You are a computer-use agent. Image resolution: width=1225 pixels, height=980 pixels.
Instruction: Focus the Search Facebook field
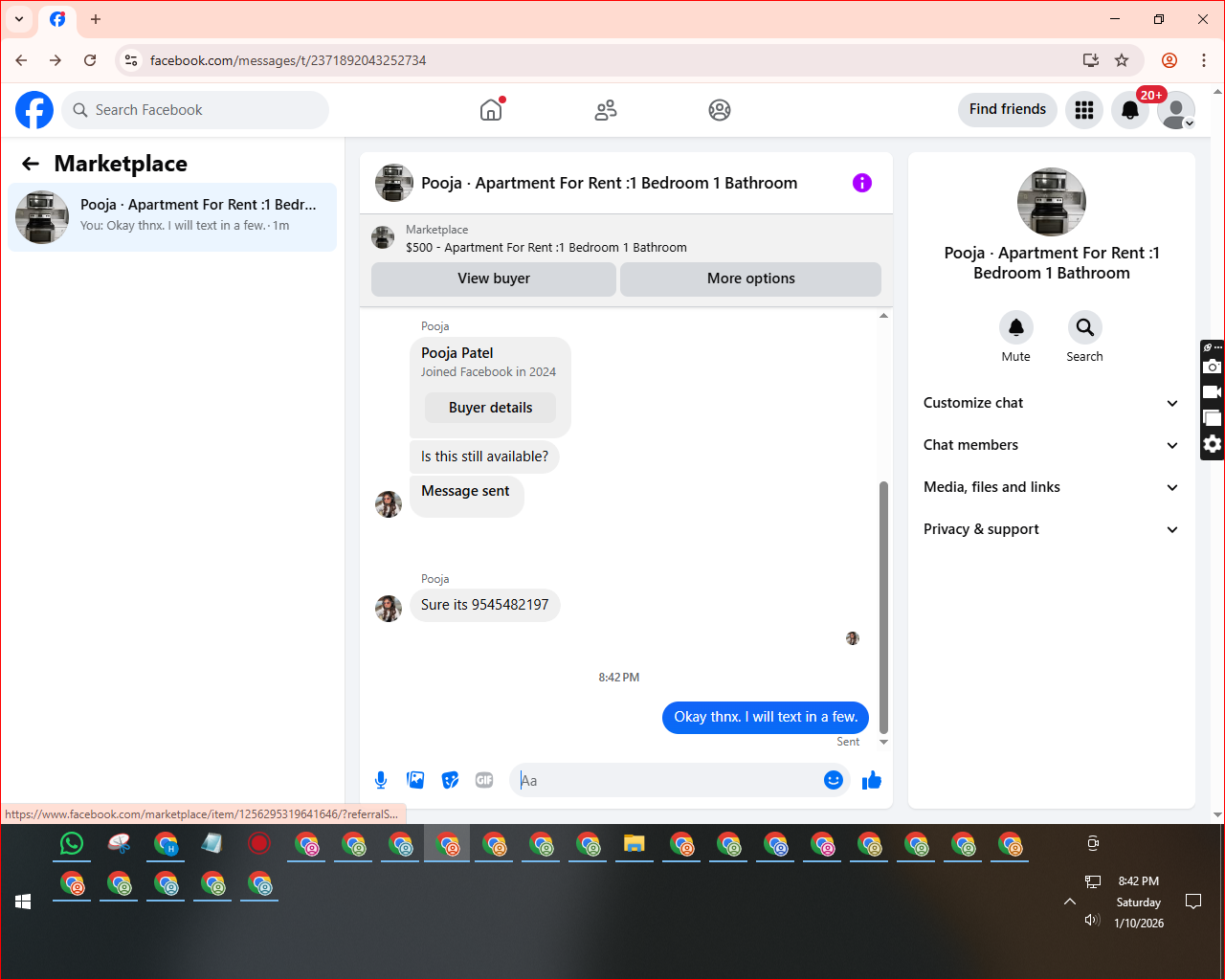(x=195, y=110)
